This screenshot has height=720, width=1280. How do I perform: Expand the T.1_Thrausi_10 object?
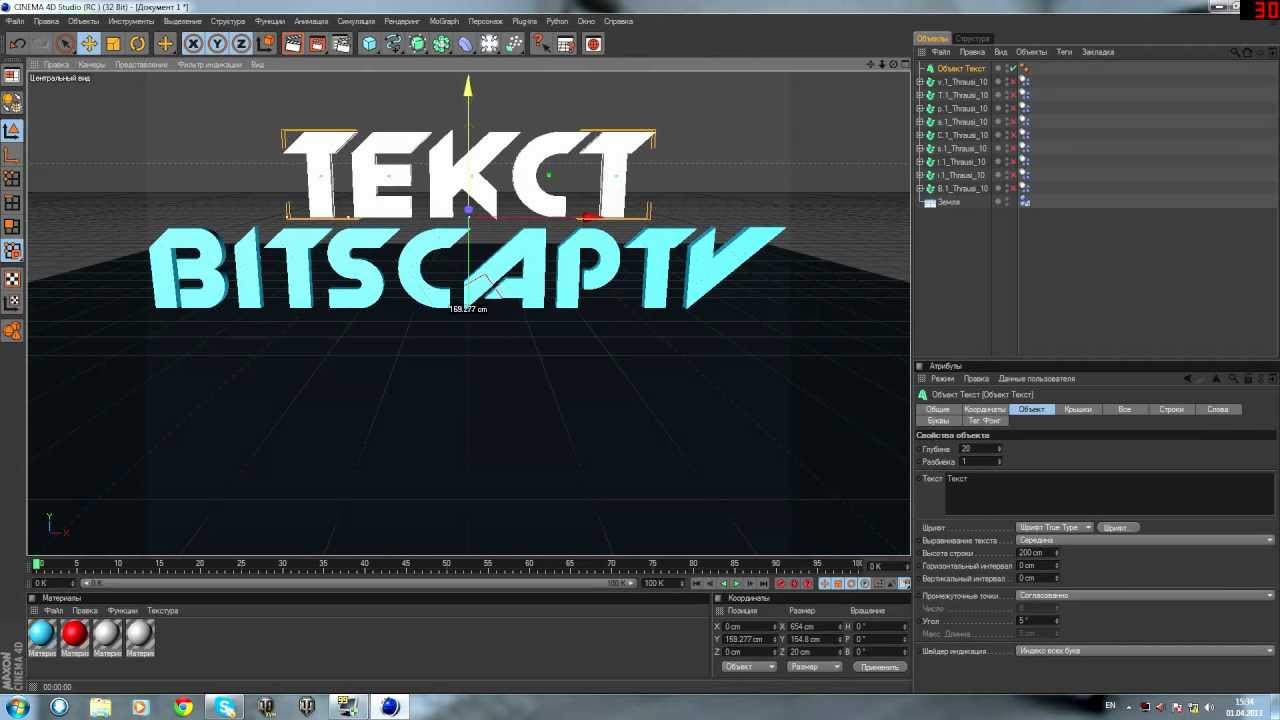[x=921, y=95]
